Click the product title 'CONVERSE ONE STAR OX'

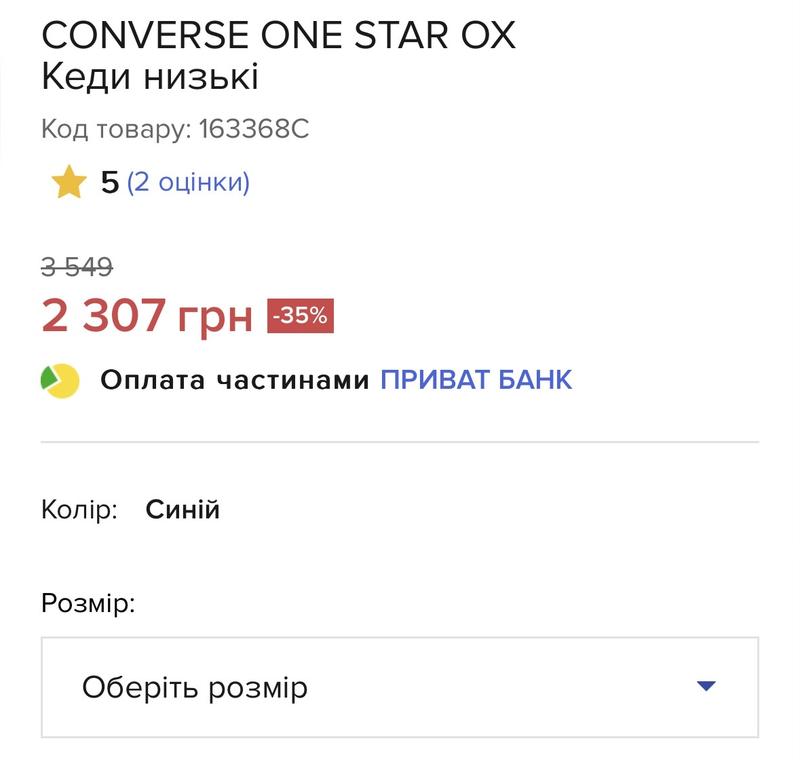279,35
